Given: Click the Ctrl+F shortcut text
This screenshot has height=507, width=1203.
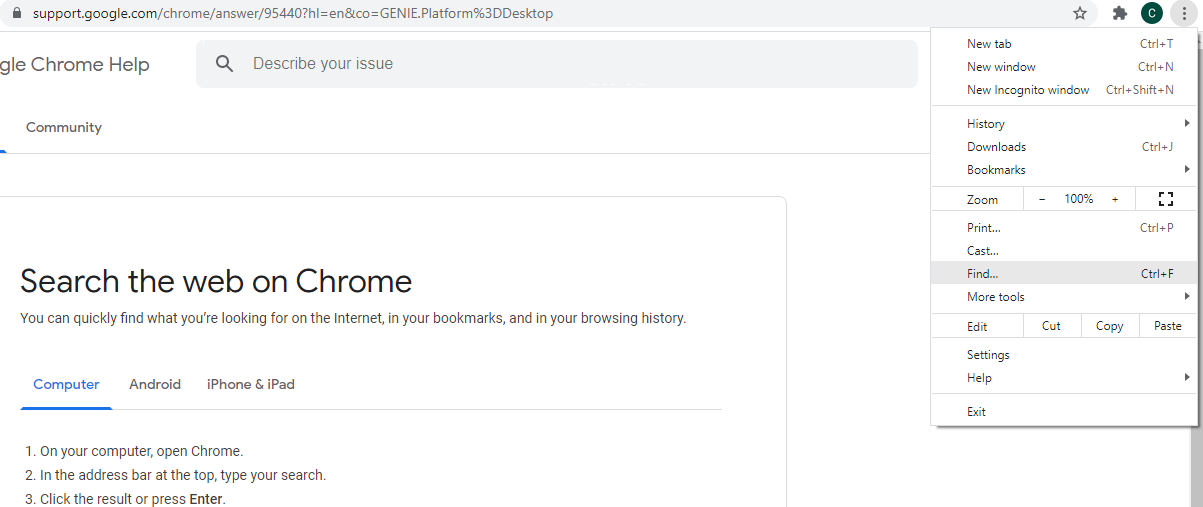Looking at the screenshot, I should click(x=1157, y=274).
